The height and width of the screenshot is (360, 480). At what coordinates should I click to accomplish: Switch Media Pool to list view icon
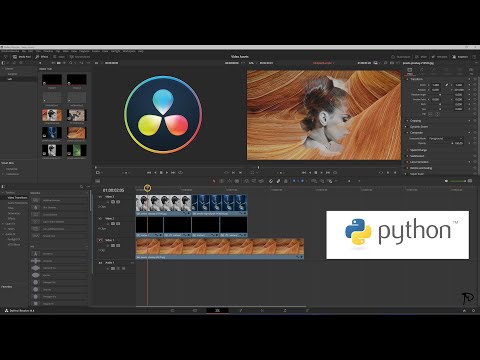pos(64,63)
